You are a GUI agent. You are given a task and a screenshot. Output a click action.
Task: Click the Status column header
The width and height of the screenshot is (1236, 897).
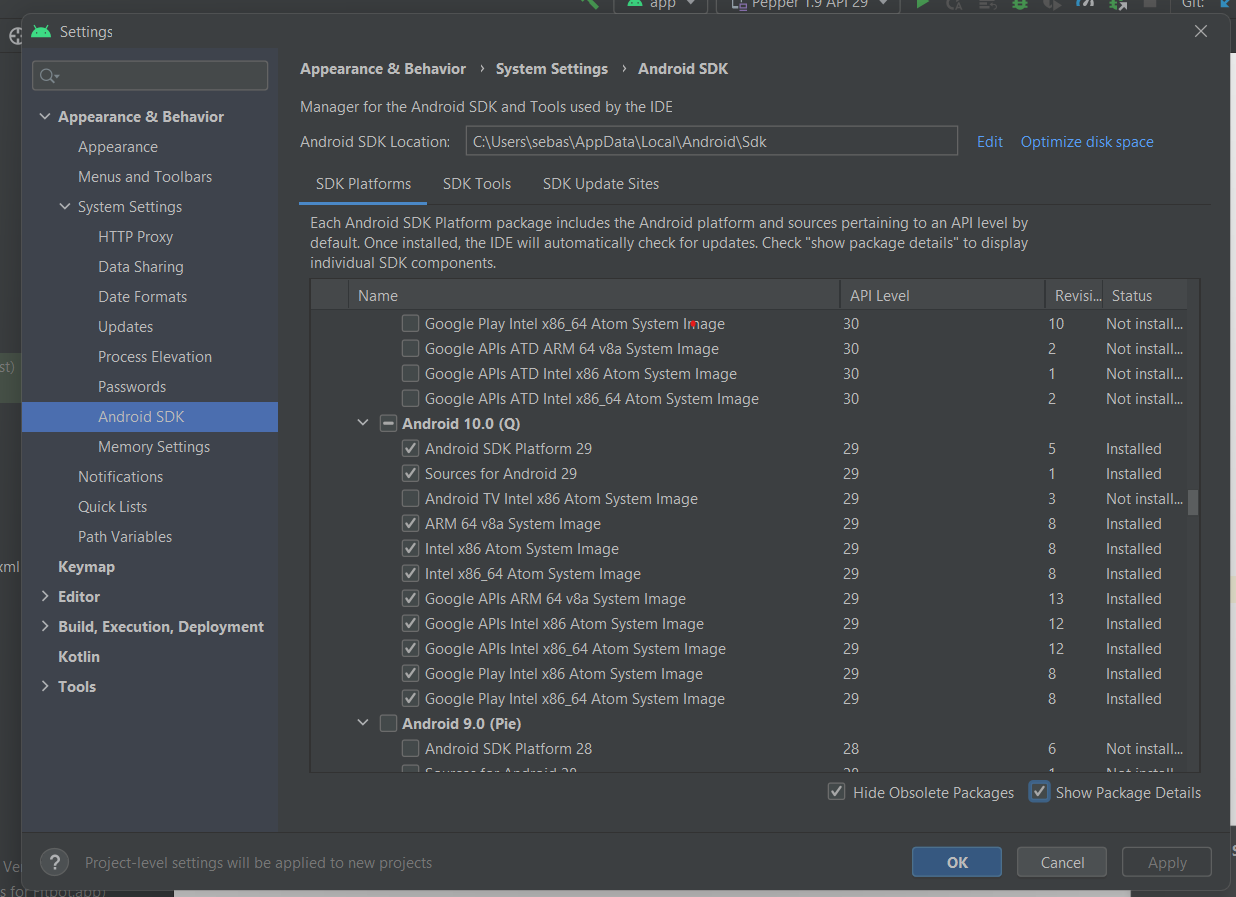pyautogui.click(x=1144, y=295)
